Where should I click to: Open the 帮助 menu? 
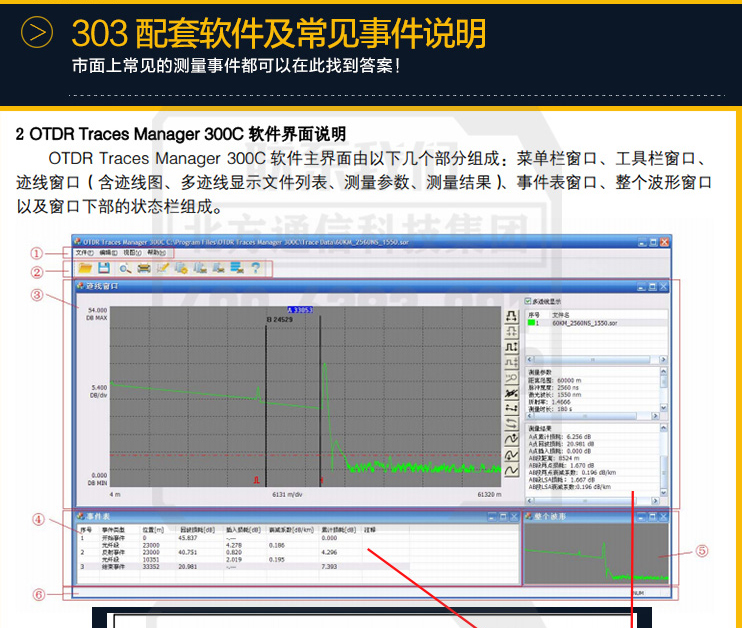coord(156,253)
